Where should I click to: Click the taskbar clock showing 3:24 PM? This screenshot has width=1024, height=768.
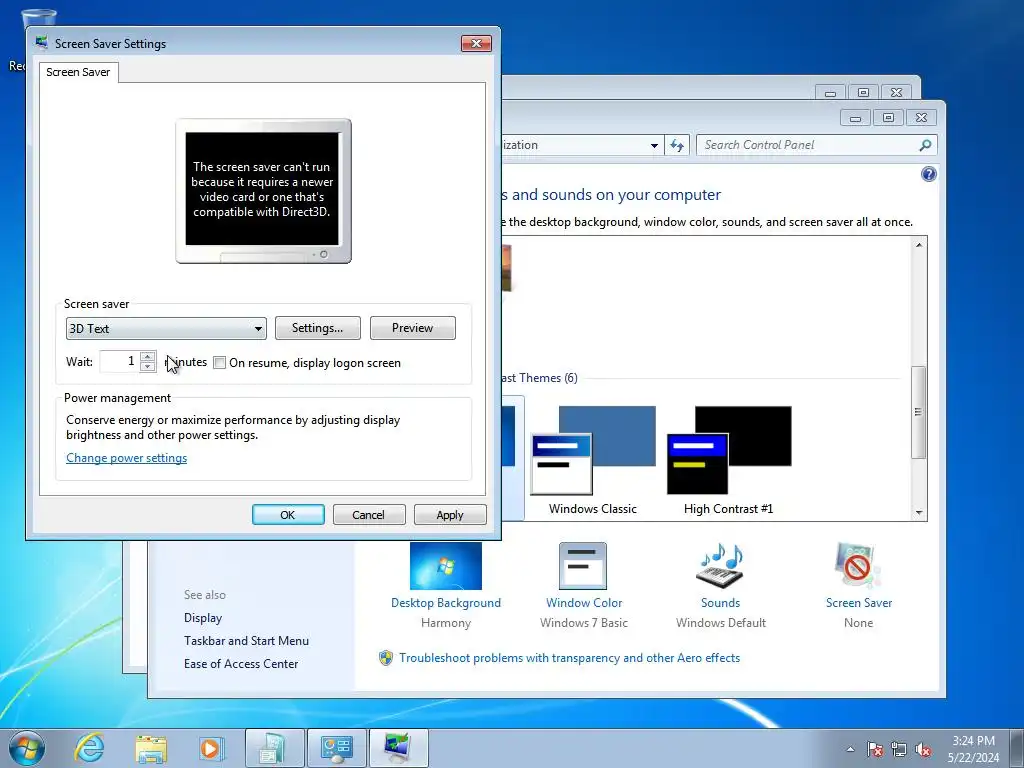(973, 749)
